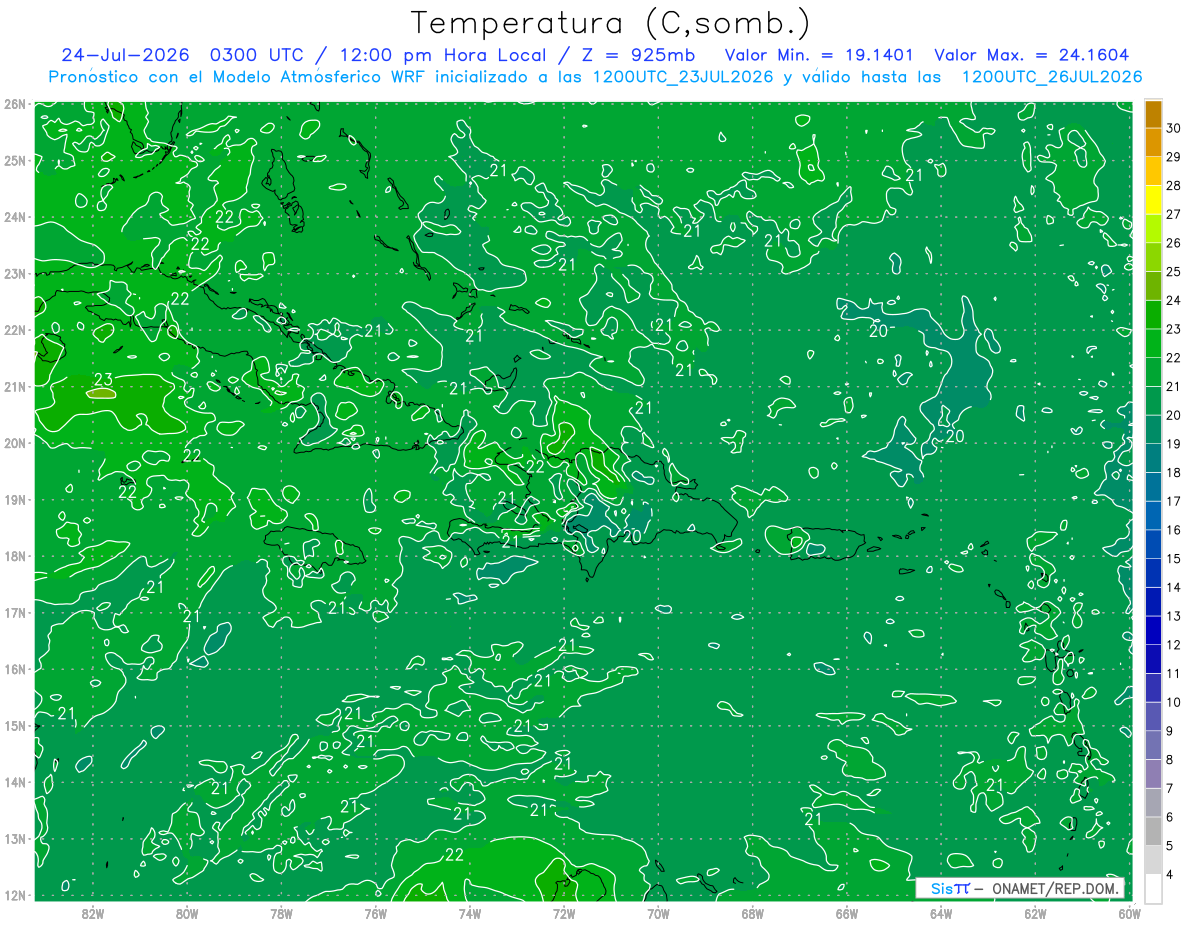Image resolution: width=1200 pixels, height=927 pixels.
Task: Select the pressure level 'Z = 925mb'
Action: point(639,55)
